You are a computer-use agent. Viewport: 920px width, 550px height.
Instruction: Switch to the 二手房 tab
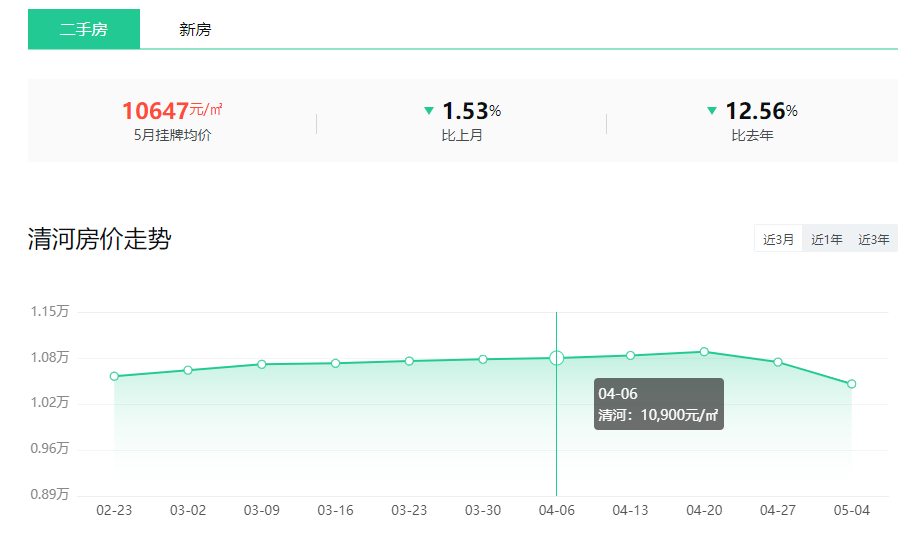coord(84,29)
